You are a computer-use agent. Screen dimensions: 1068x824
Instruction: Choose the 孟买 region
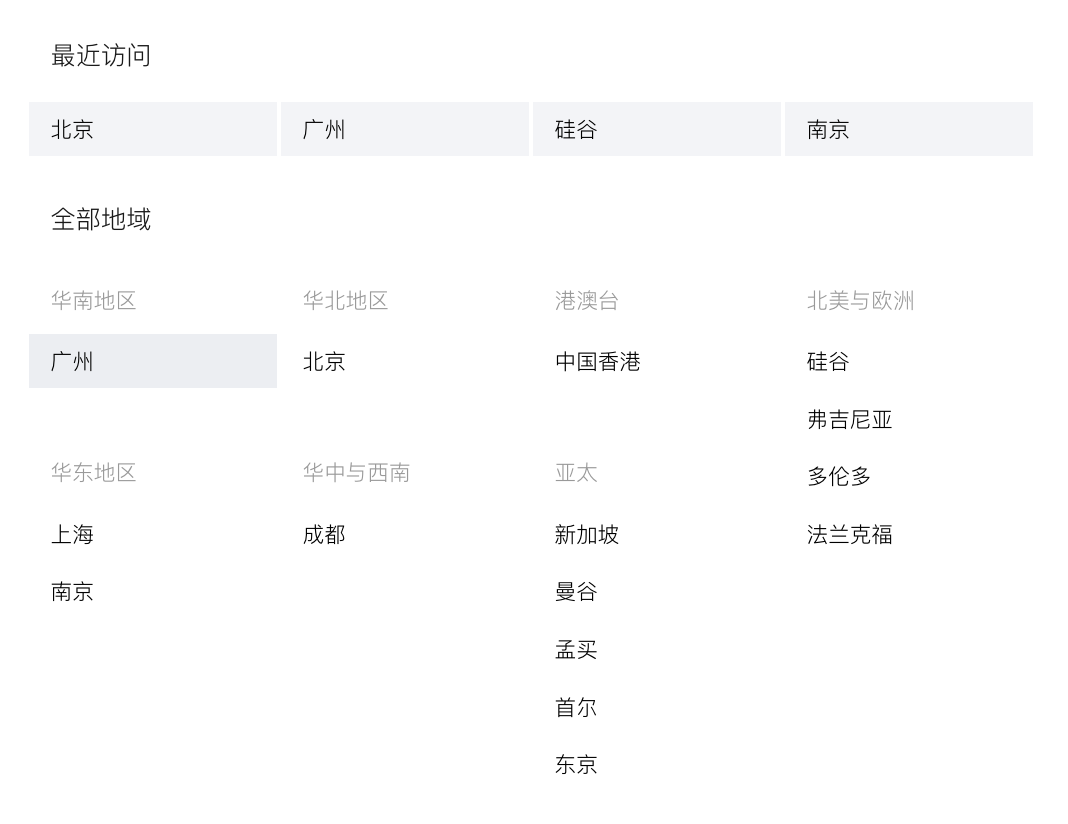coord(577,649)
